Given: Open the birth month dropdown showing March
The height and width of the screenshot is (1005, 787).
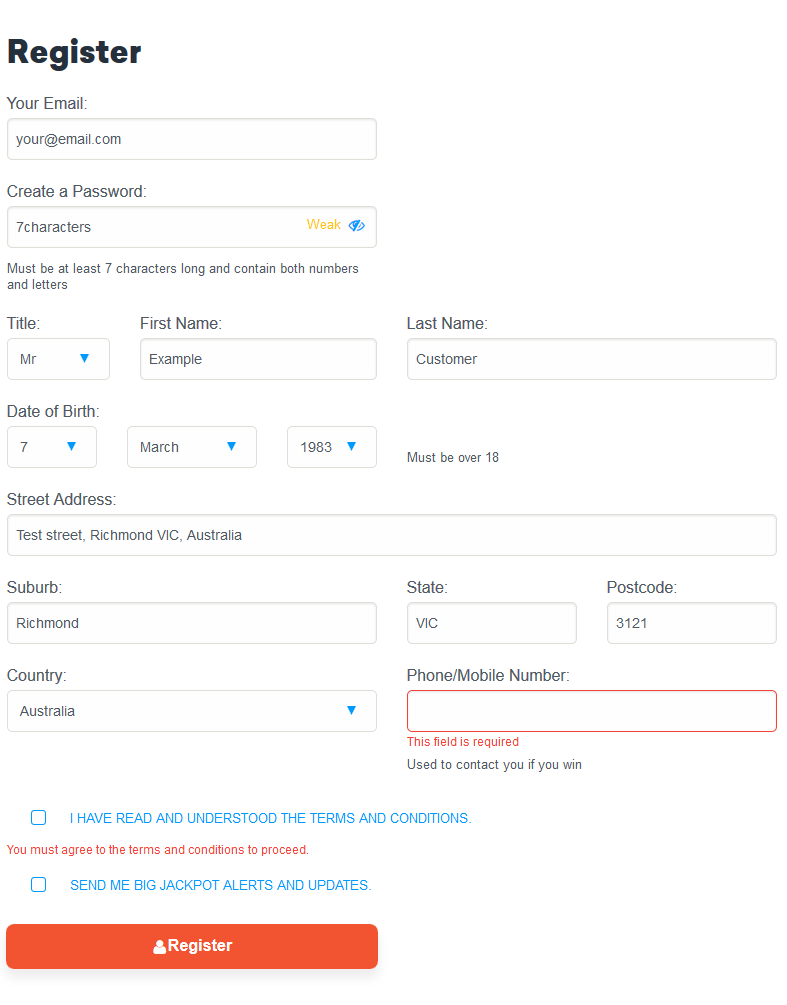Looking at the screenshot, I should (192, 447).
